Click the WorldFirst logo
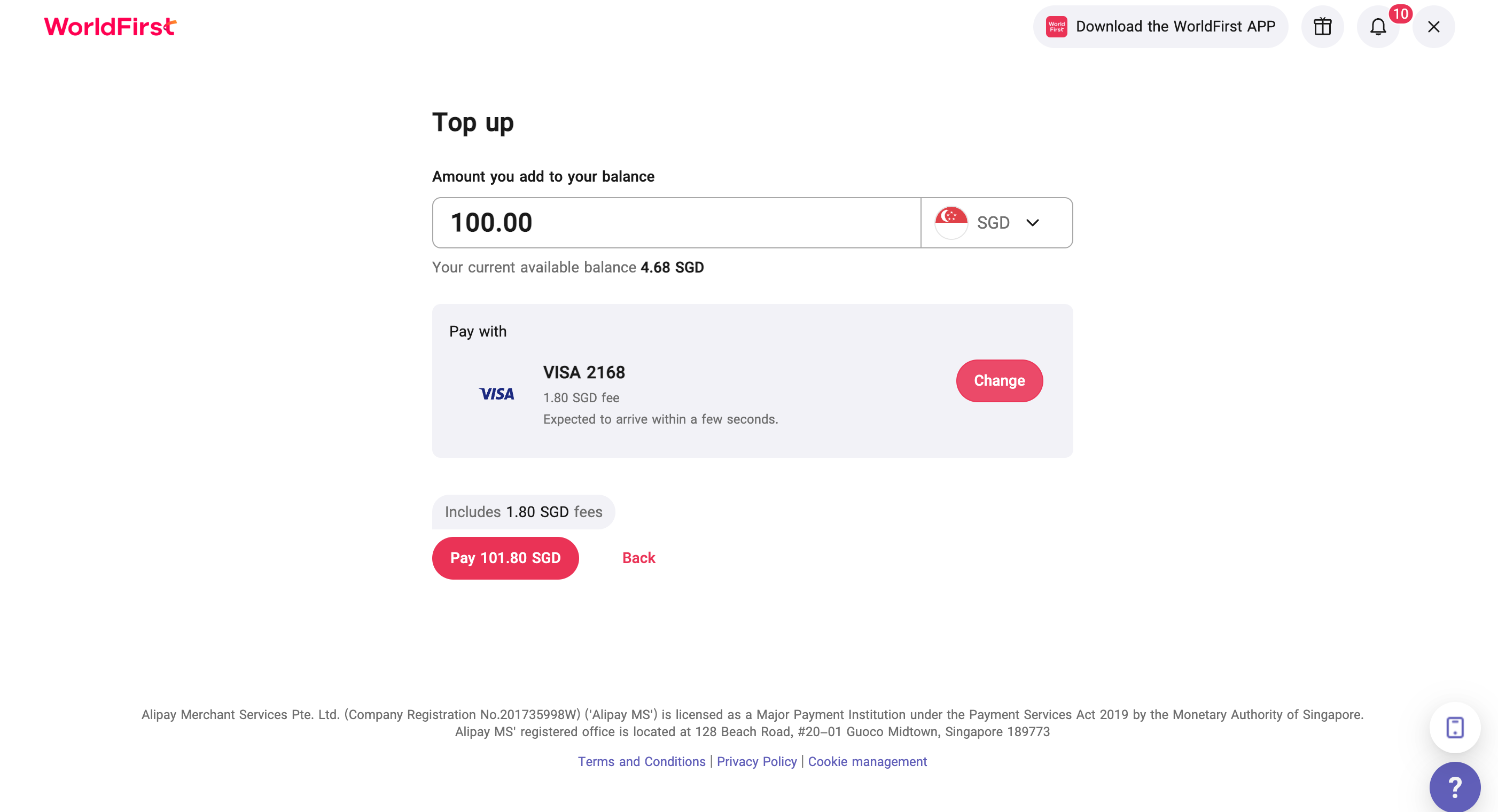1498x812 pixels. click(110, 27)
